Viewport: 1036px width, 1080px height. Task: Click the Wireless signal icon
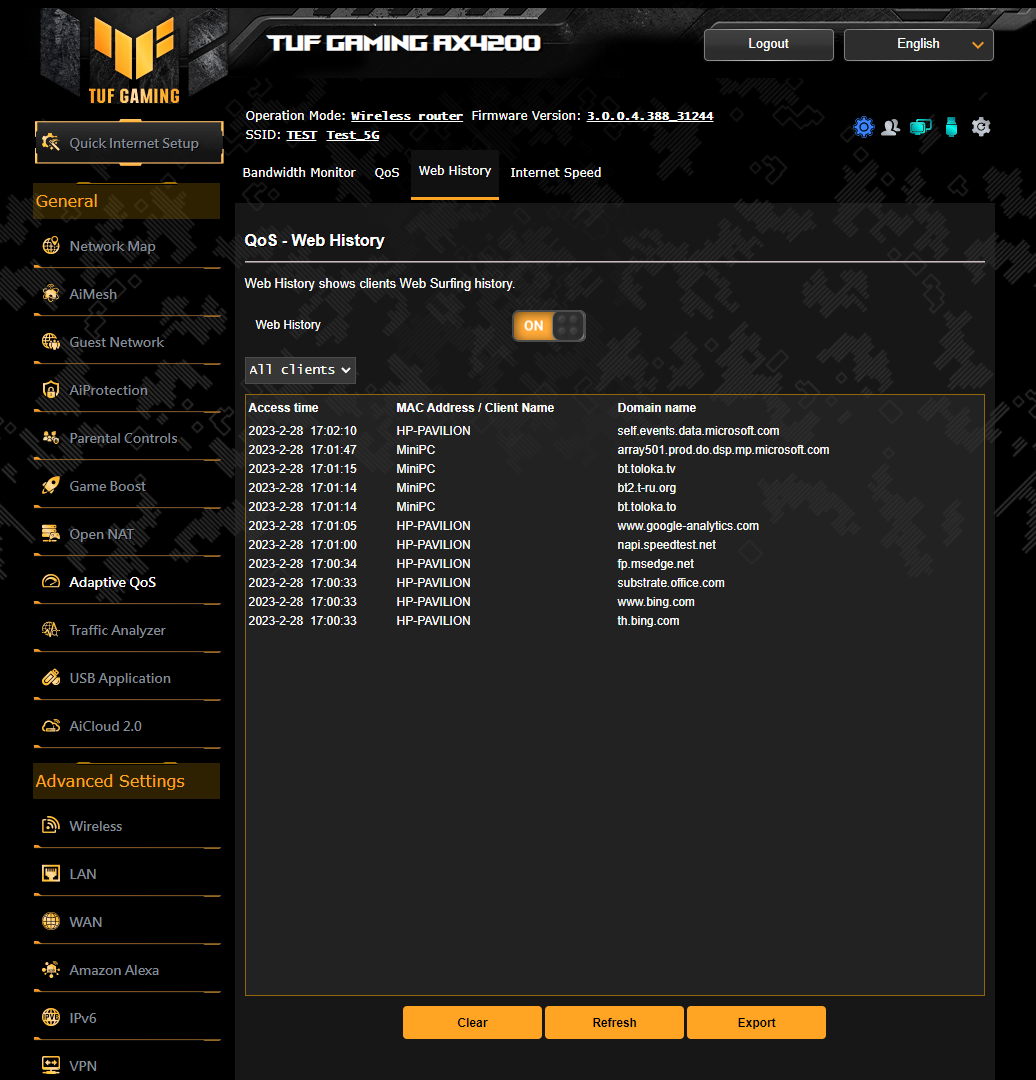pyautogui.click(x=51, y=826)
